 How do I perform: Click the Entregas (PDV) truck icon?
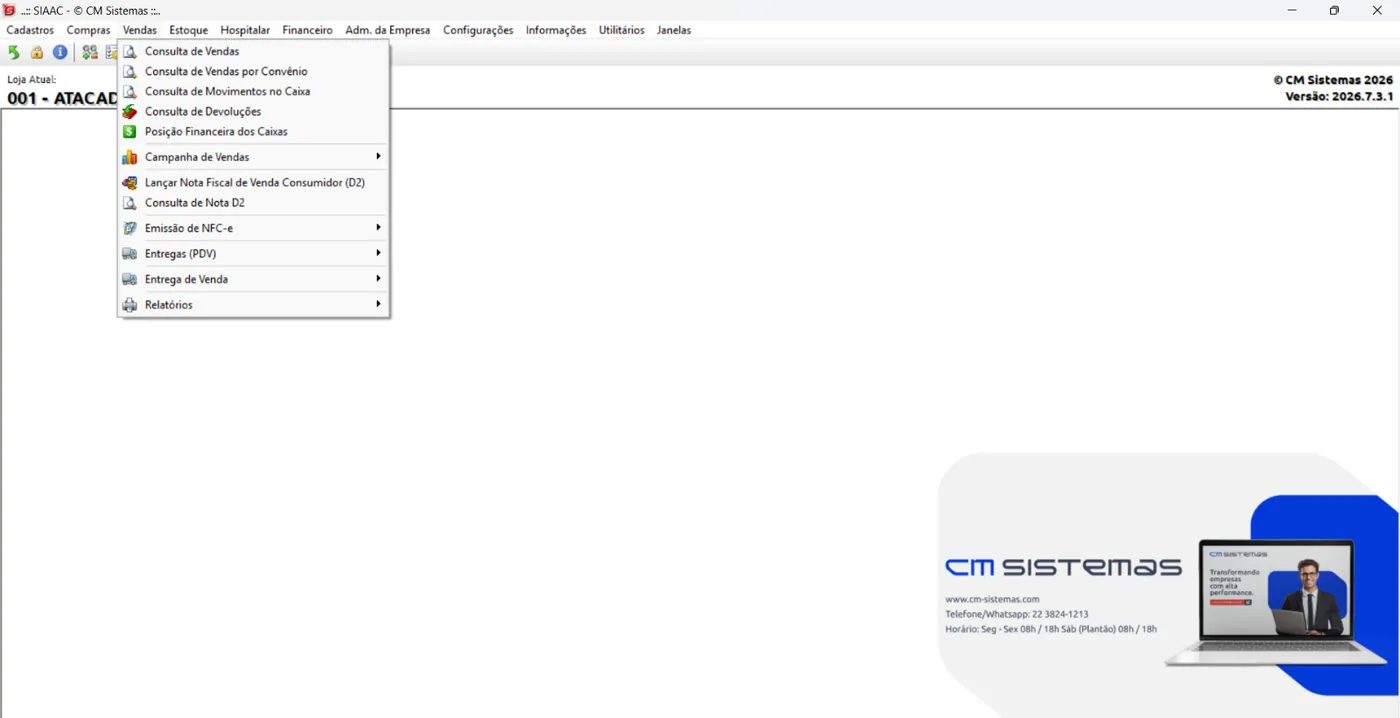[x=129, y=254]
